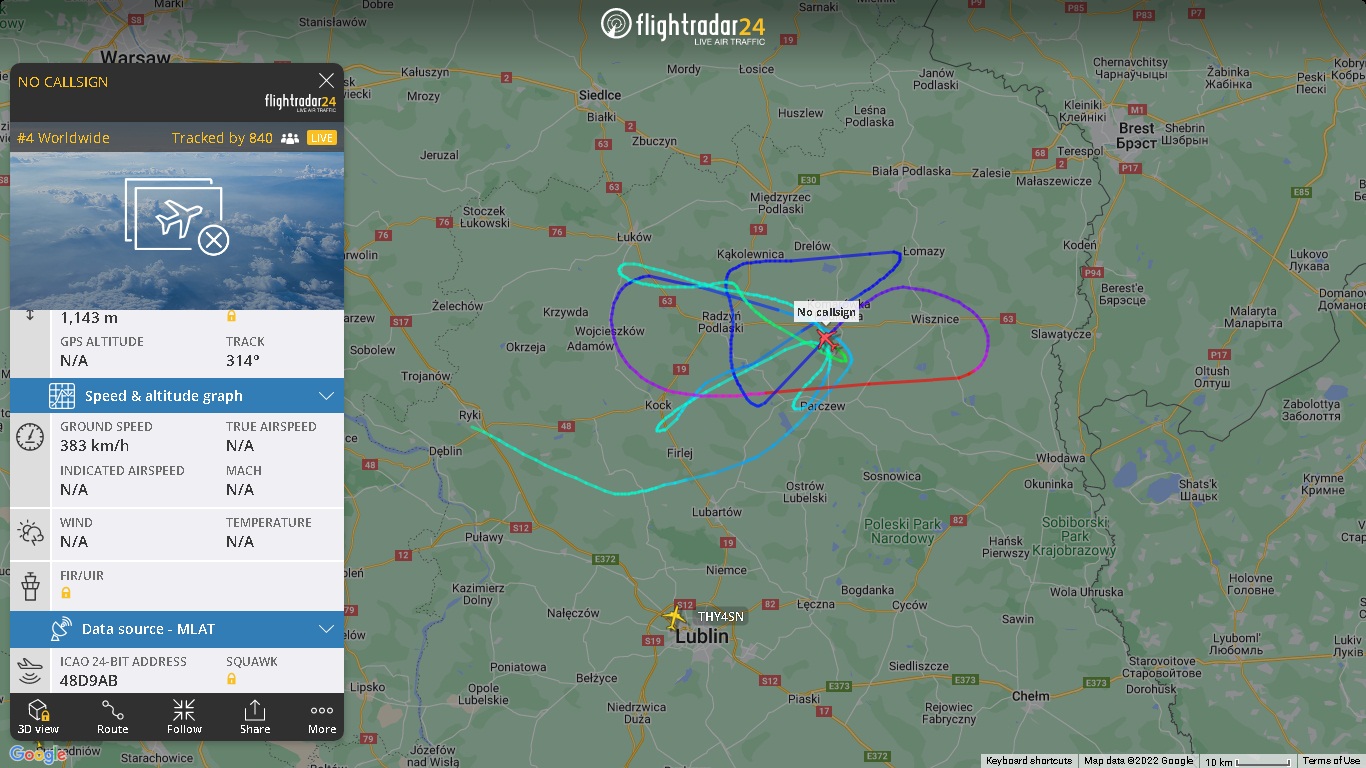The image size is (1366, 768).
Task: Open the 3D view button
Action: tap(39, 716)
